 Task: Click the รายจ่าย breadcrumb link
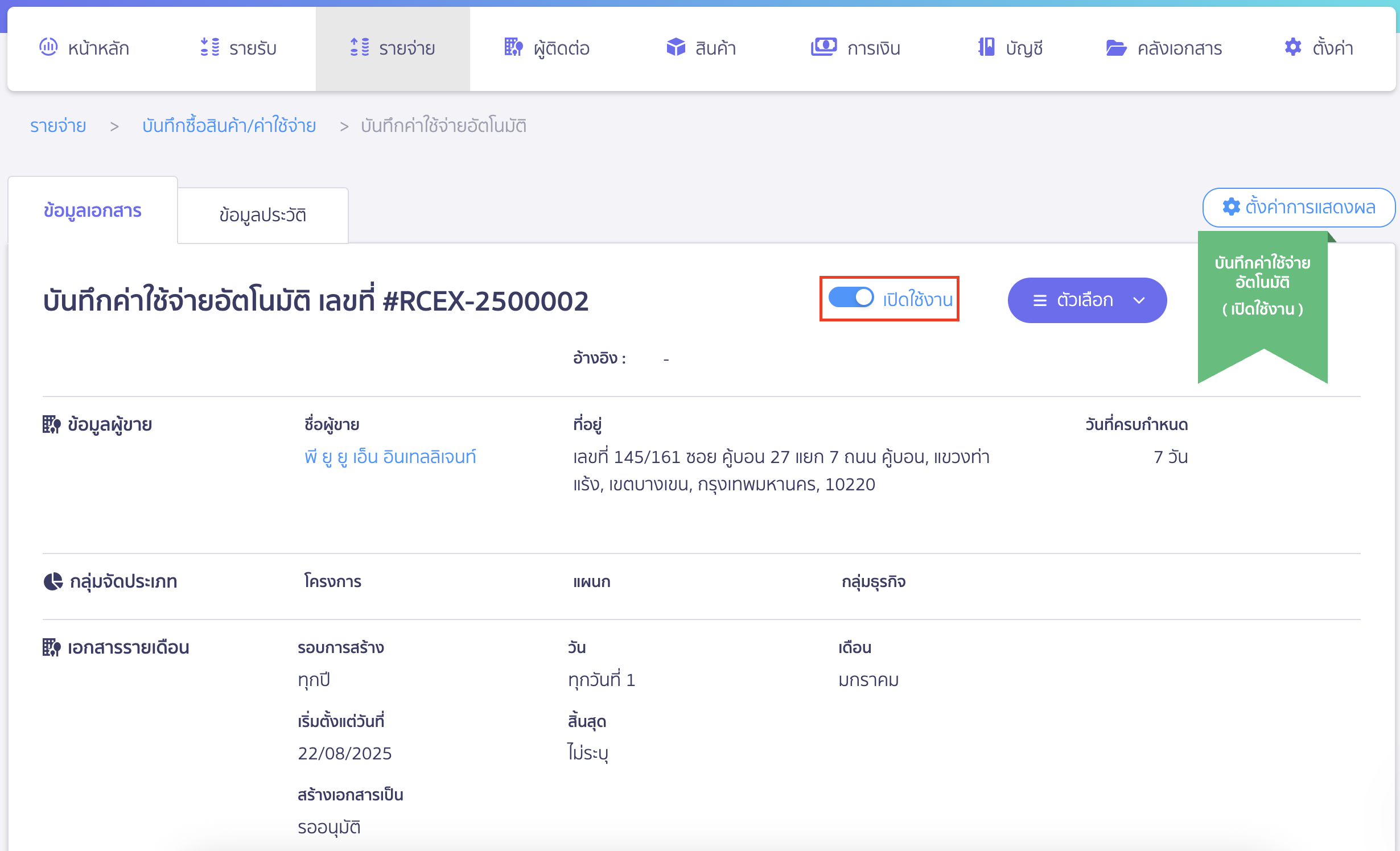[x=58, y=125]
